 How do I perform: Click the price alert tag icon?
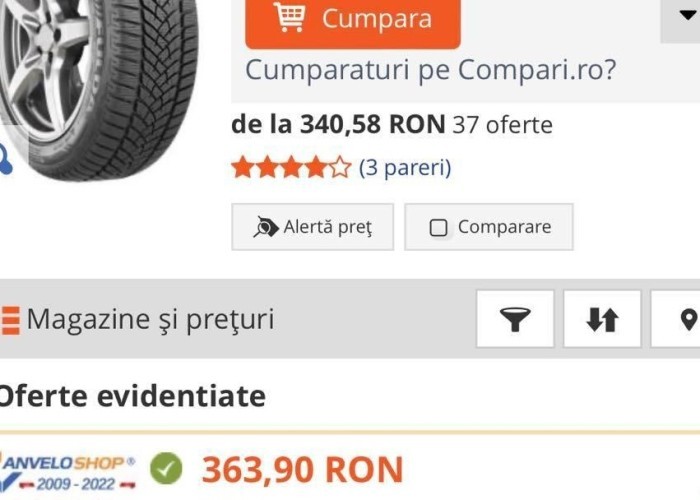click(266, 227)
